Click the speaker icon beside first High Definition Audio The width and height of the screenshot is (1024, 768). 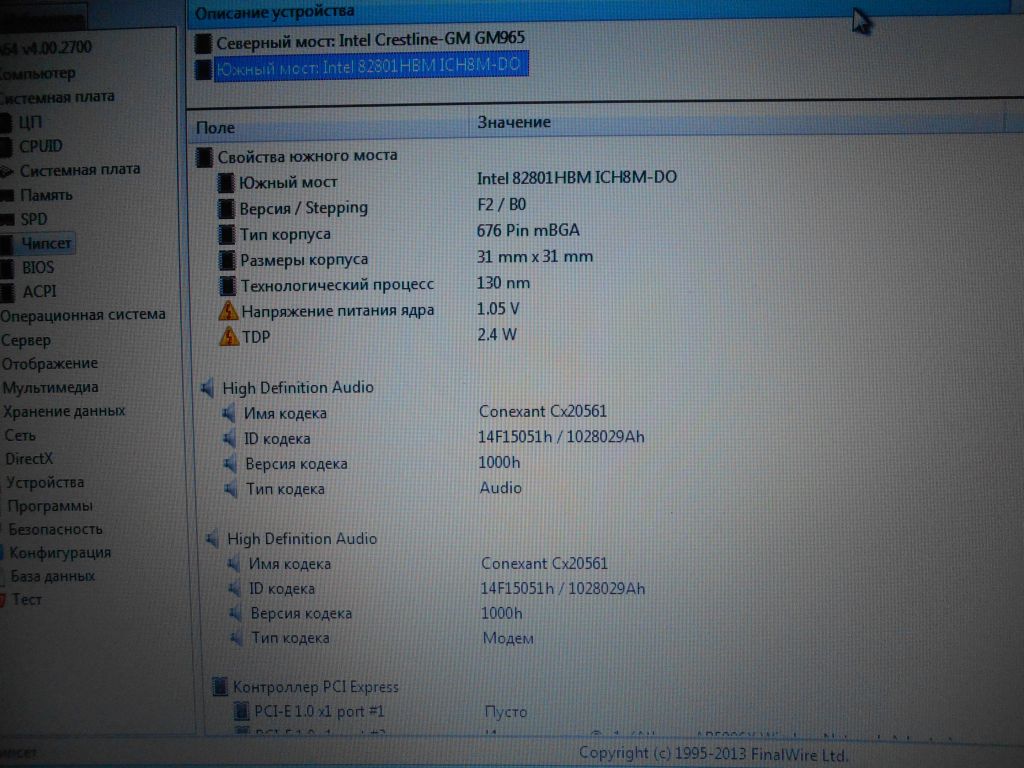tap(208, 388)
